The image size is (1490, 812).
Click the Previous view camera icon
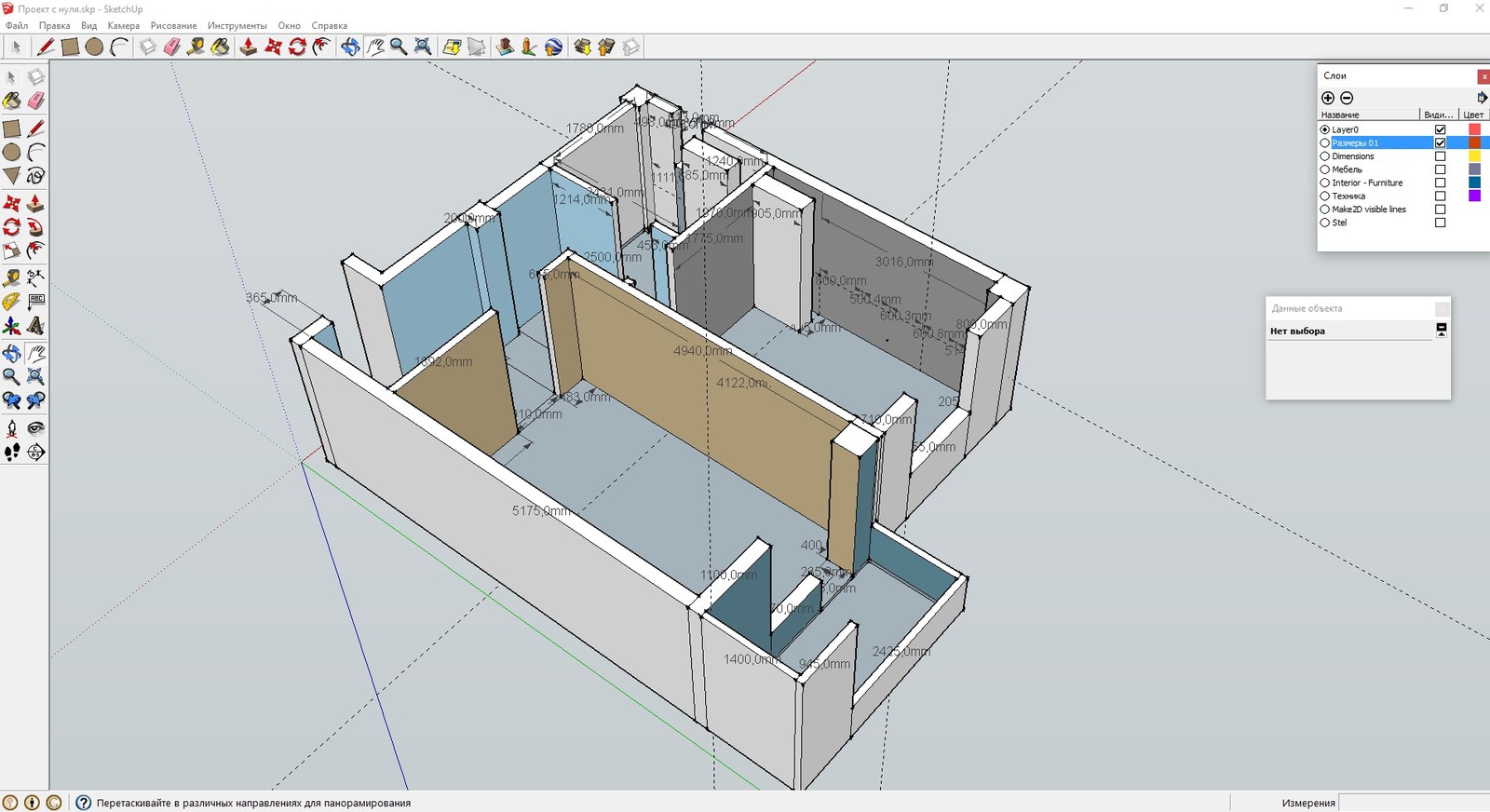[11, 400]
